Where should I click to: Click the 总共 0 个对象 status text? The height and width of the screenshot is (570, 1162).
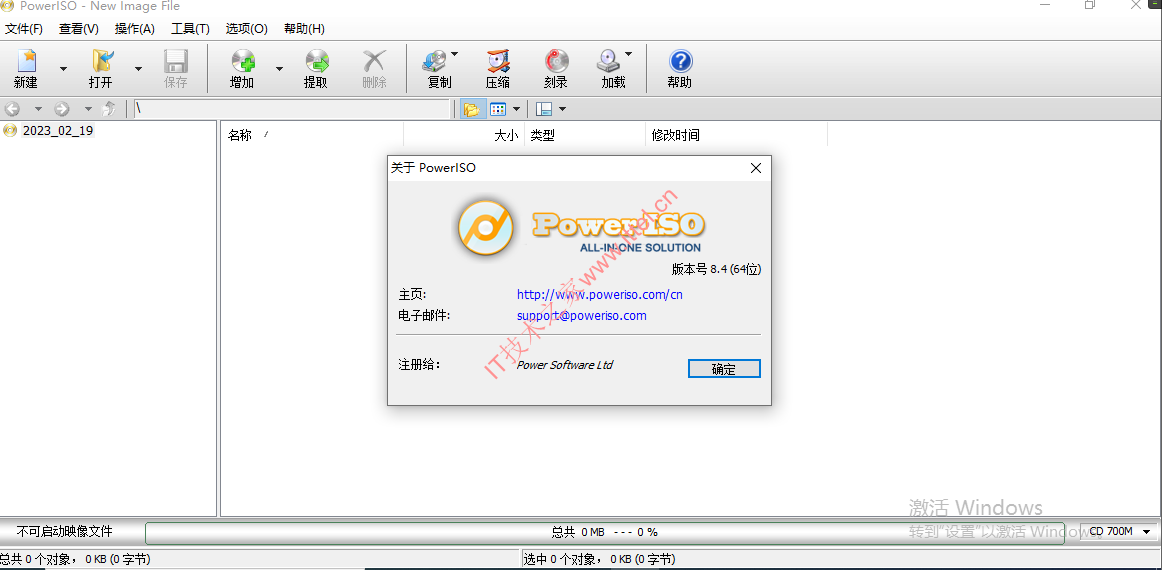point(74,559)
